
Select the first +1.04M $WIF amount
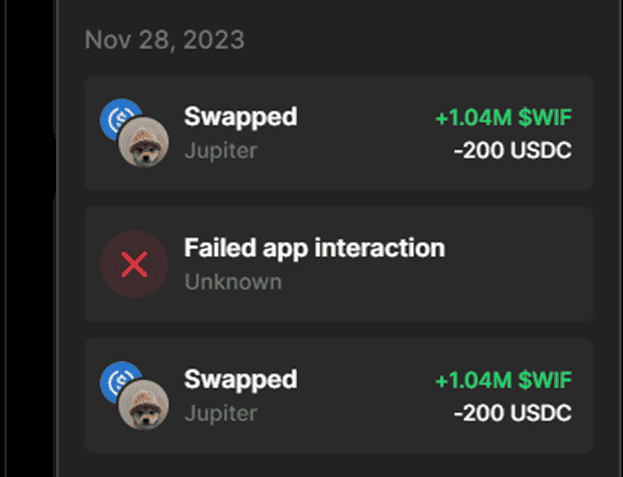click(503, 118)
